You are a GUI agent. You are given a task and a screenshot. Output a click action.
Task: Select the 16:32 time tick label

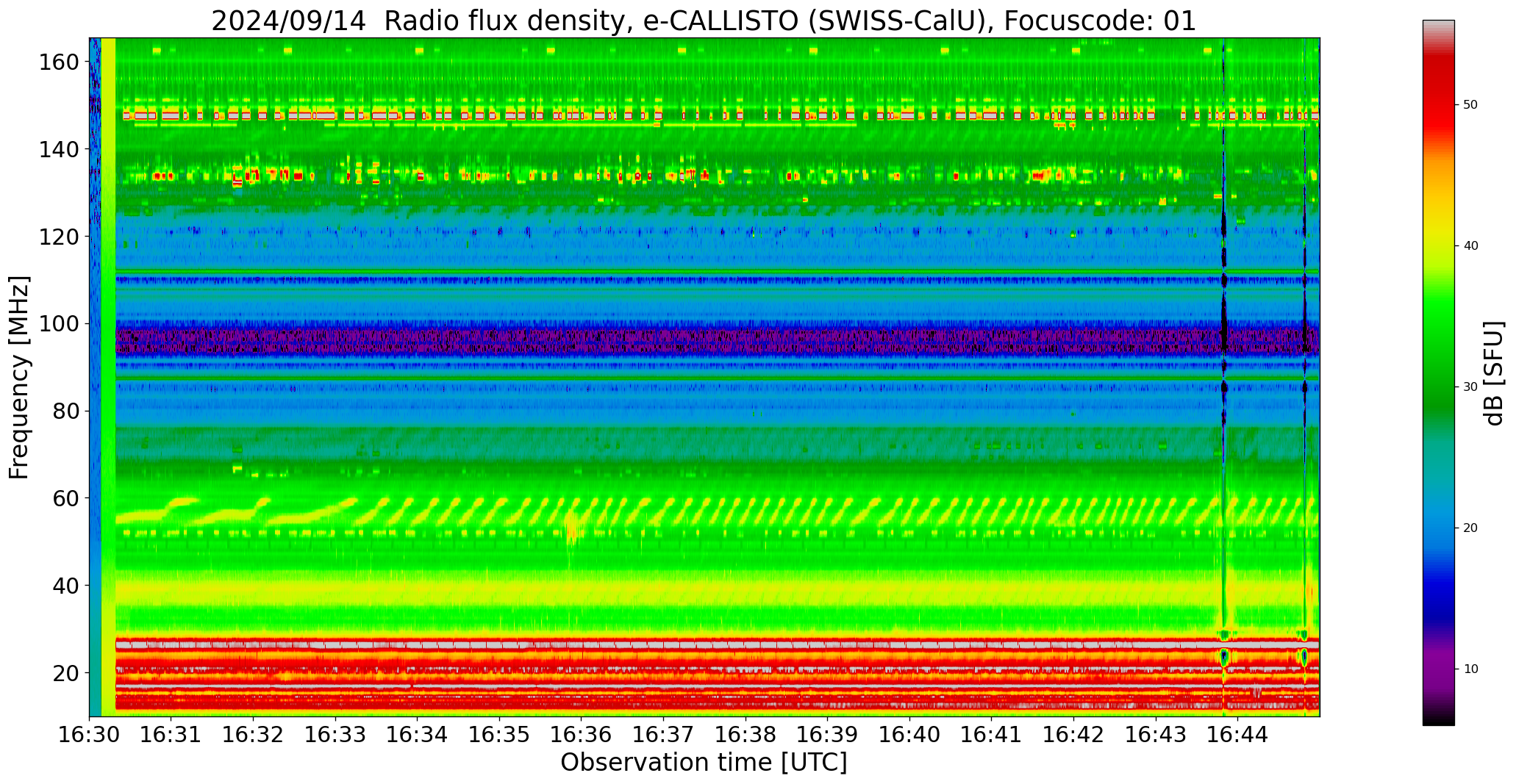coord(254,734)
